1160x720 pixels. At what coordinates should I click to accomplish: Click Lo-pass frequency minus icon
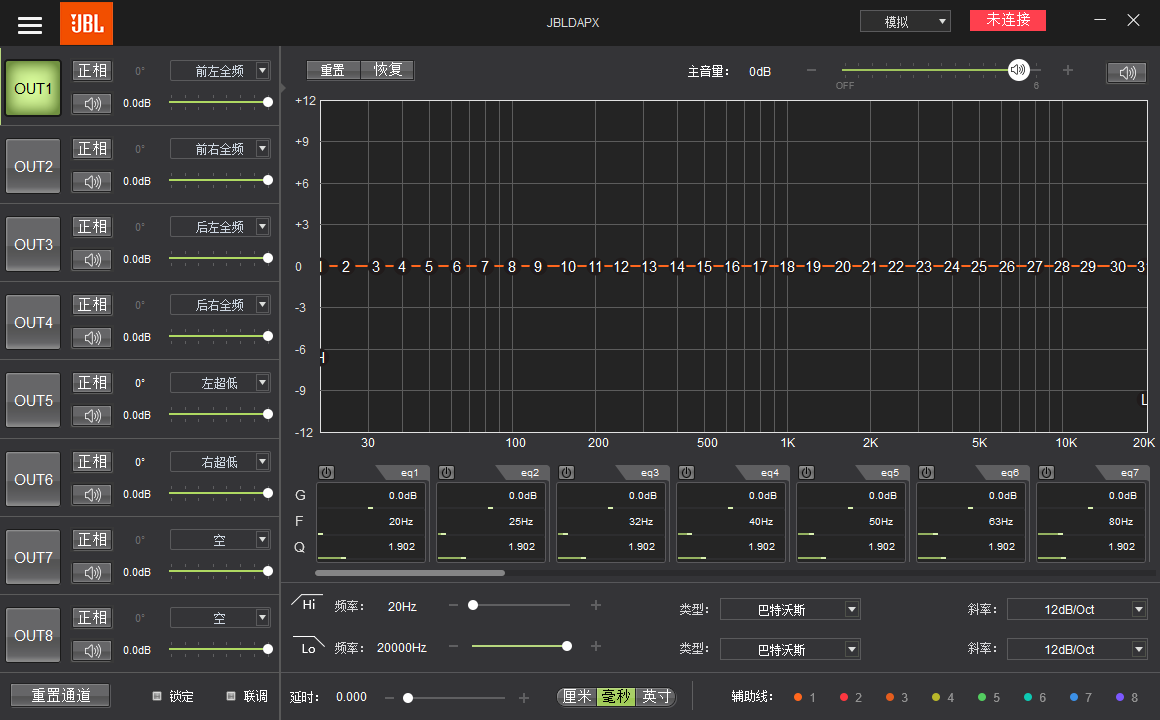[x=453, y=646]
